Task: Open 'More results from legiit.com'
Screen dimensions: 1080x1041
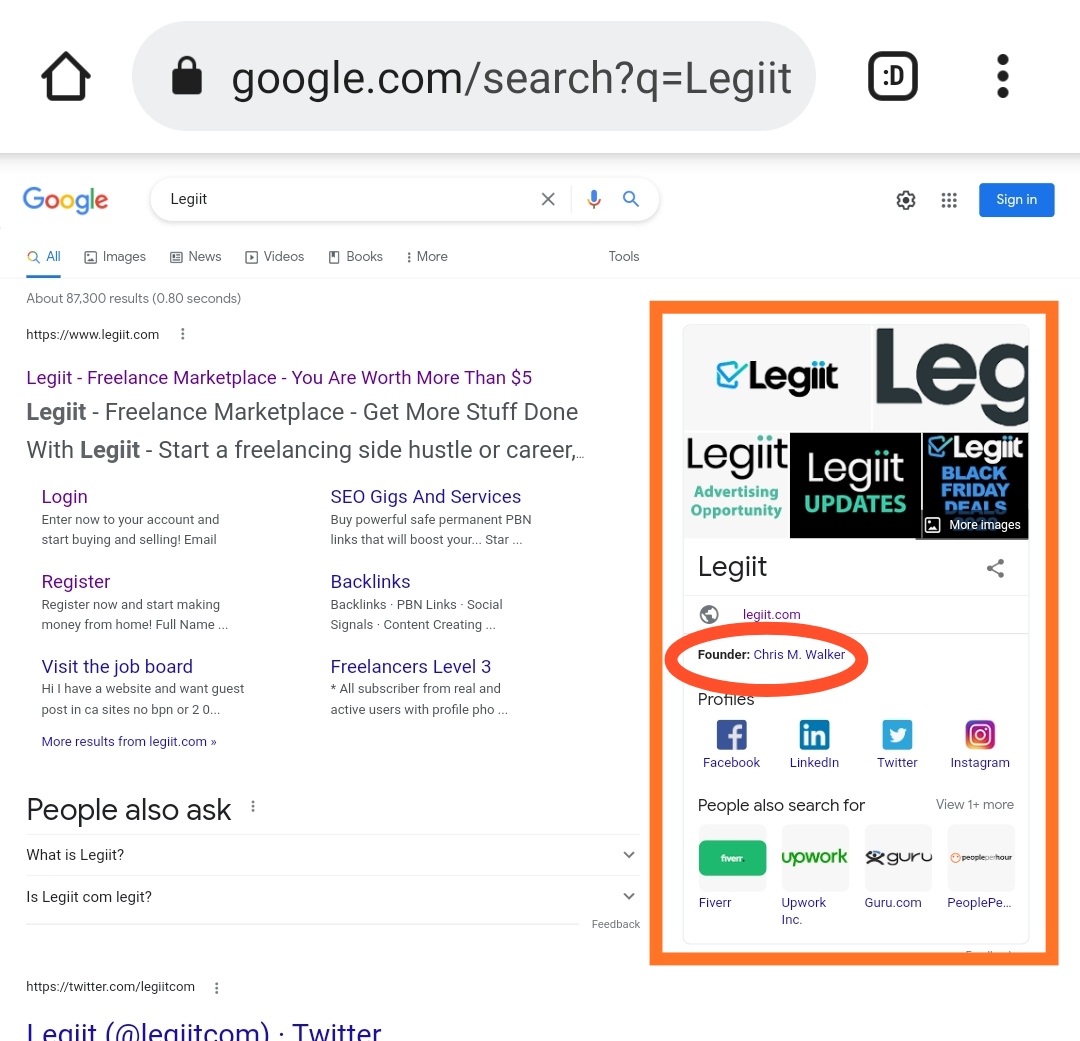Action: pos(128,741)
